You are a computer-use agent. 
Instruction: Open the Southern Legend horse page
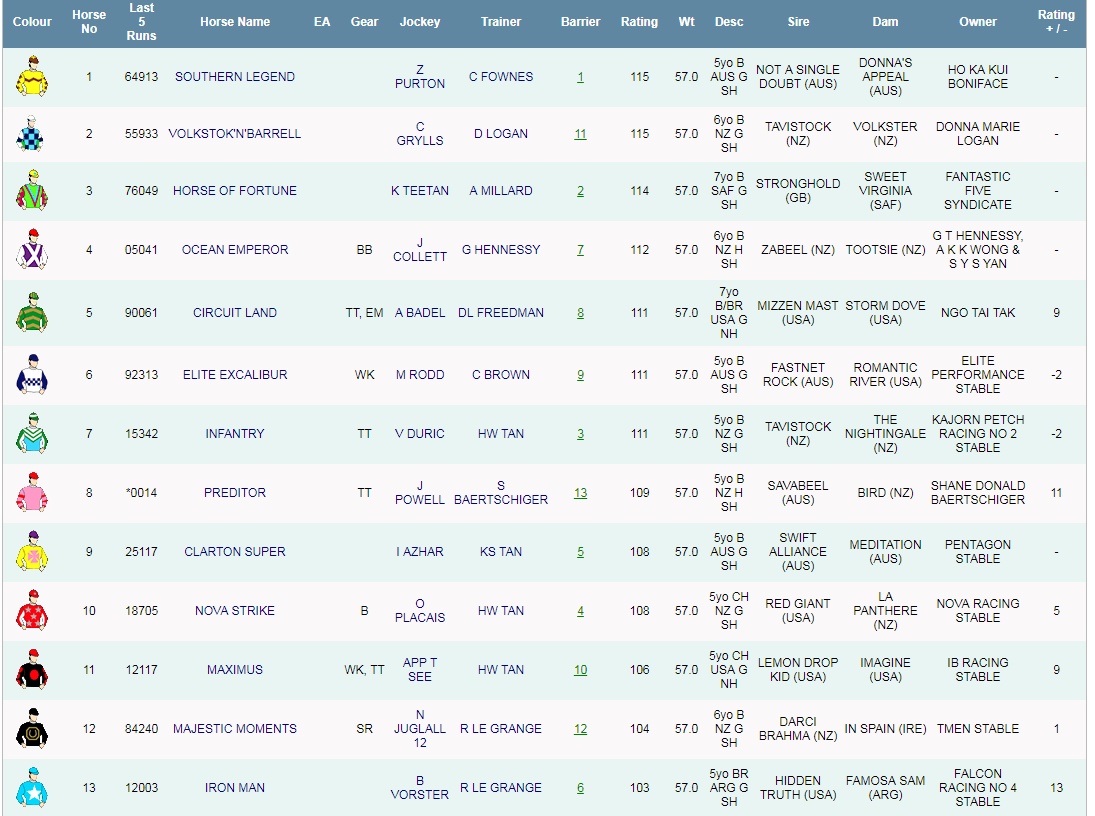pyautogui.click(x=234, y=77)
